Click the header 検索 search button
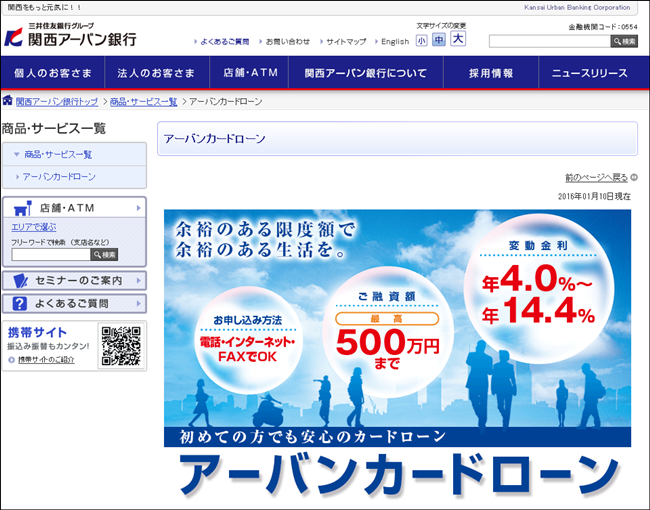650x510 pixels. click(x=624, y=41)
